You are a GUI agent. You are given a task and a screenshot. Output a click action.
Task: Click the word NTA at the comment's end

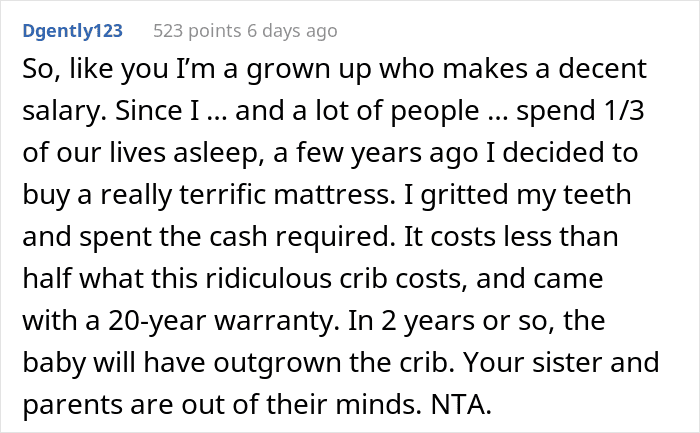click(461, 404)
